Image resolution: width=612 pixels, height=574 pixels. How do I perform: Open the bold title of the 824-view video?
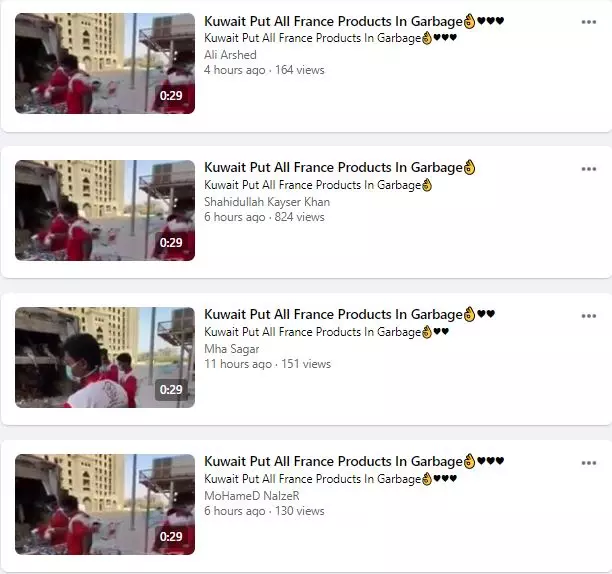(x=340, y=168)
